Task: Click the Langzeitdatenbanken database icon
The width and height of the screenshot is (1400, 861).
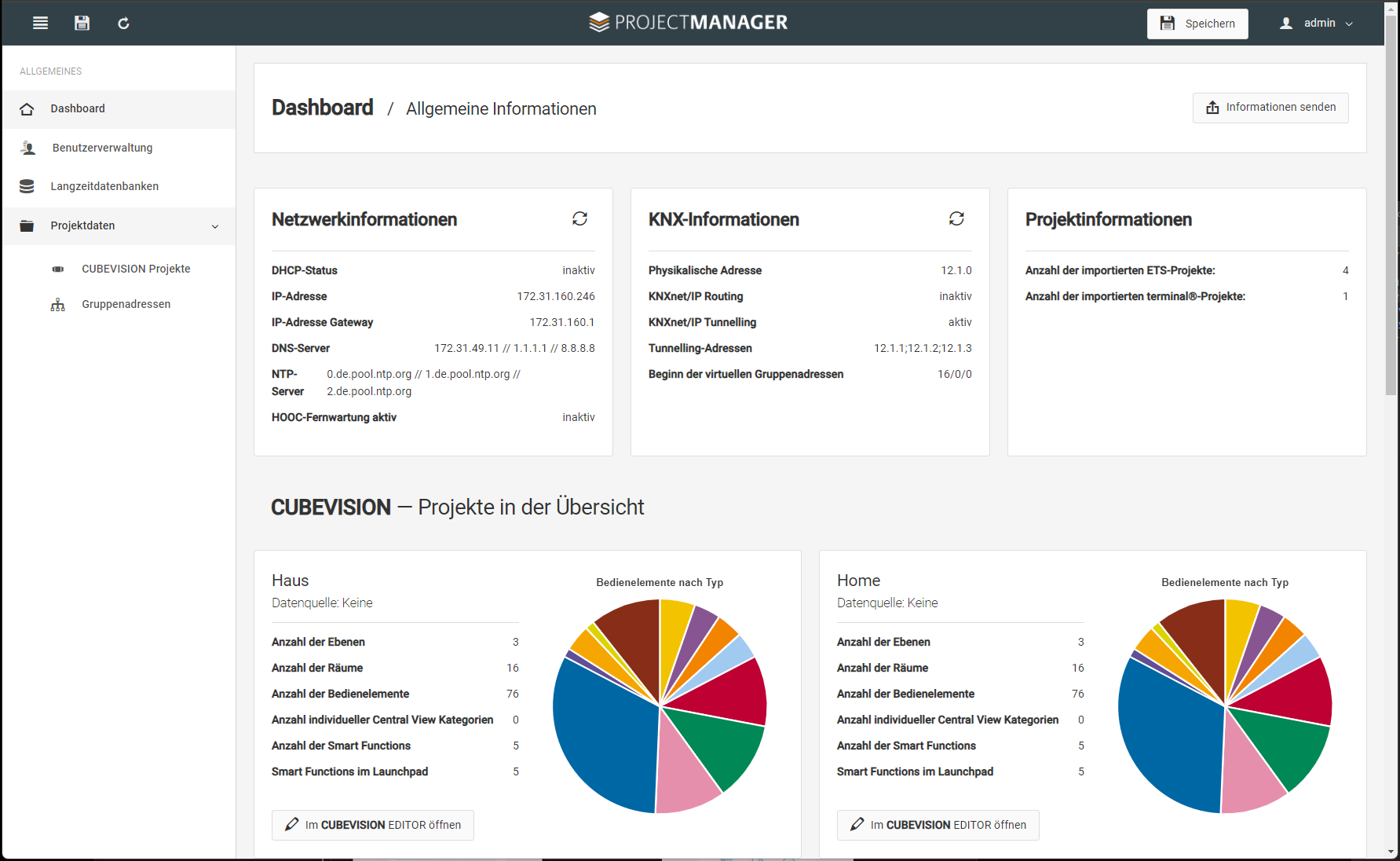Action: pyautogui.click(x=27, y=186)
